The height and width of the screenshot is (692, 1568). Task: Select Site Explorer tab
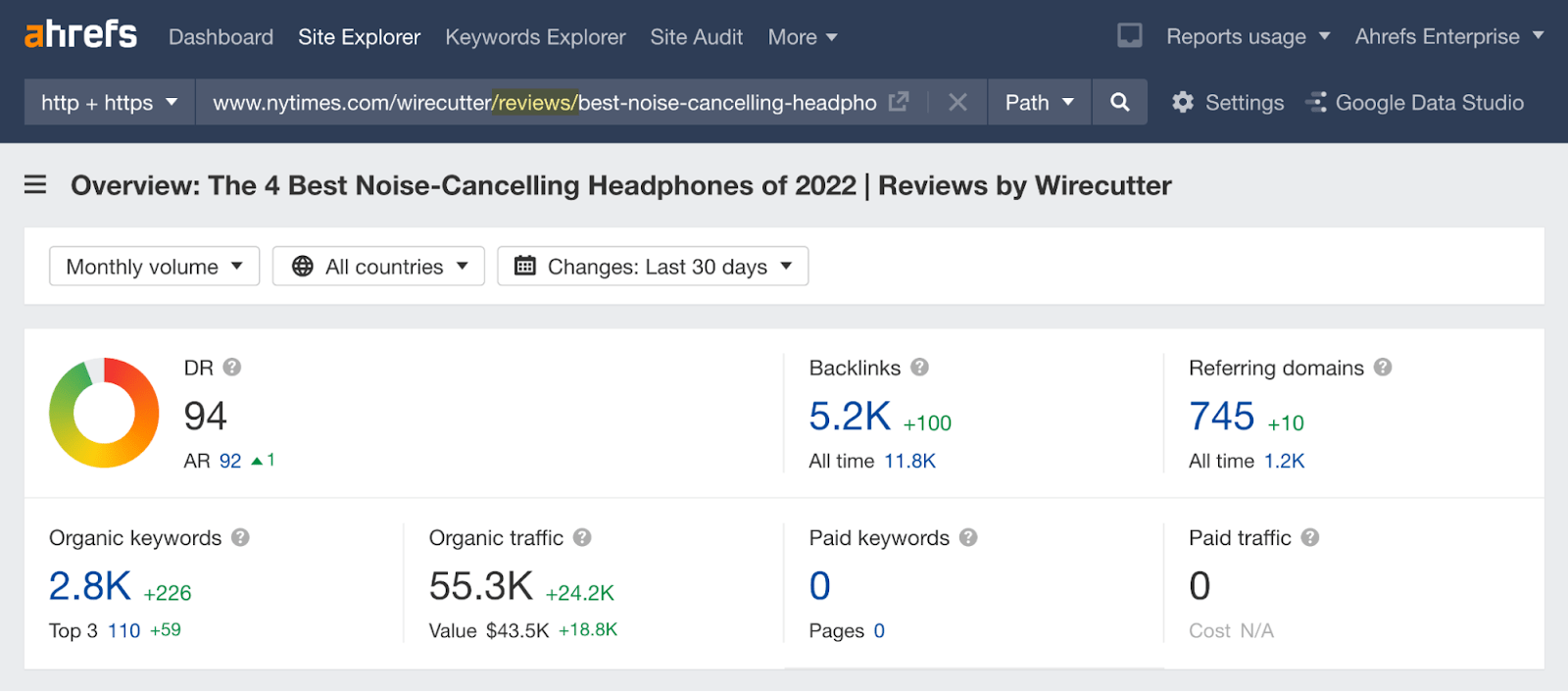359,37
